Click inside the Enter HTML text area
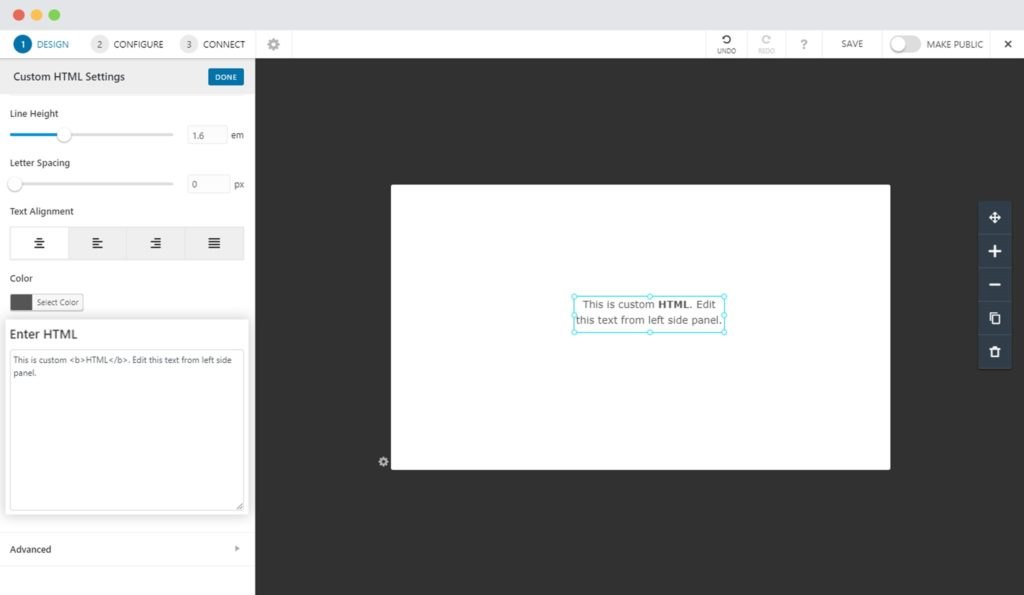Viewport: 1024px width, 595px height. 126,440
